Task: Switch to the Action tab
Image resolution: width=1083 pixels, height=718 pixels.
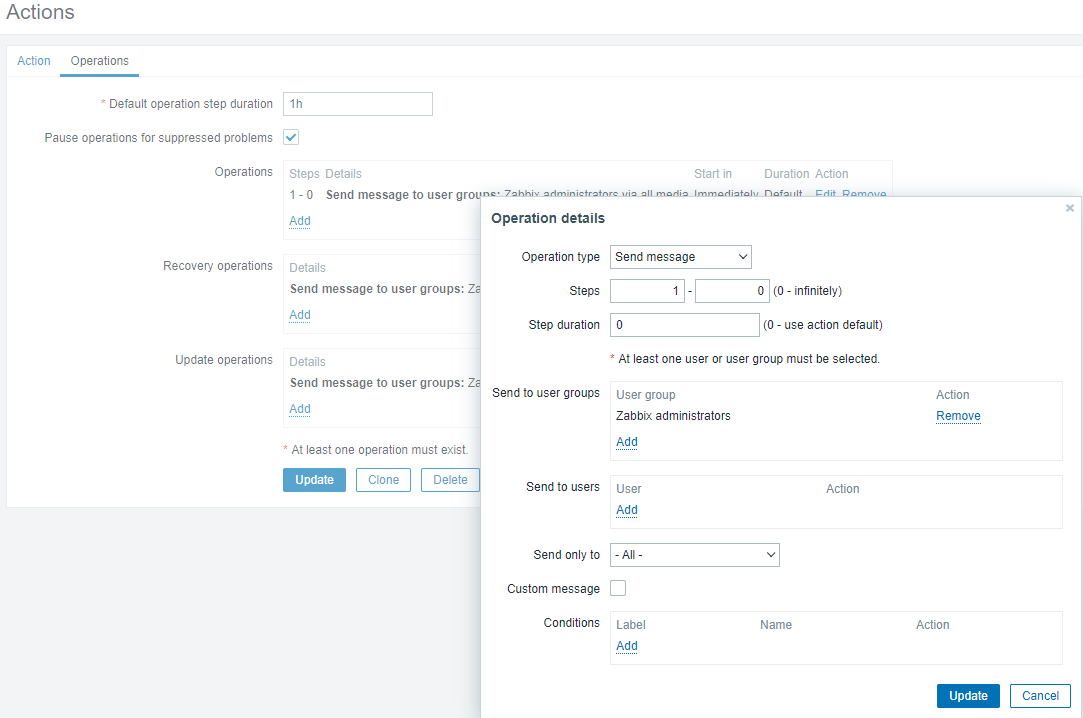Action: point(34,61)
